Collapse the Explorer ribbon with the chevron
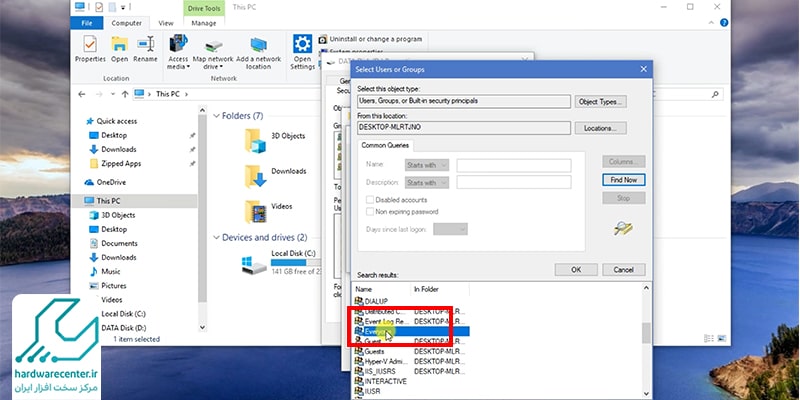This screenshot has width=800, height=400. (x=711, y=23)
